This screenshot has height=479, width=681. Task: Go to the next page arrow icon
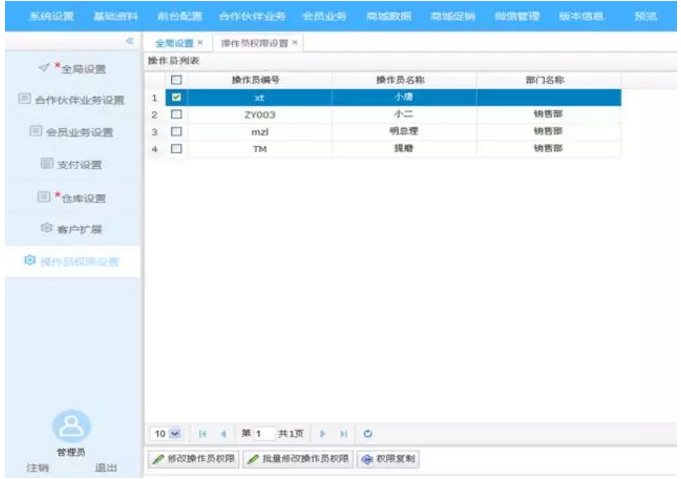(x=322, y=434)
